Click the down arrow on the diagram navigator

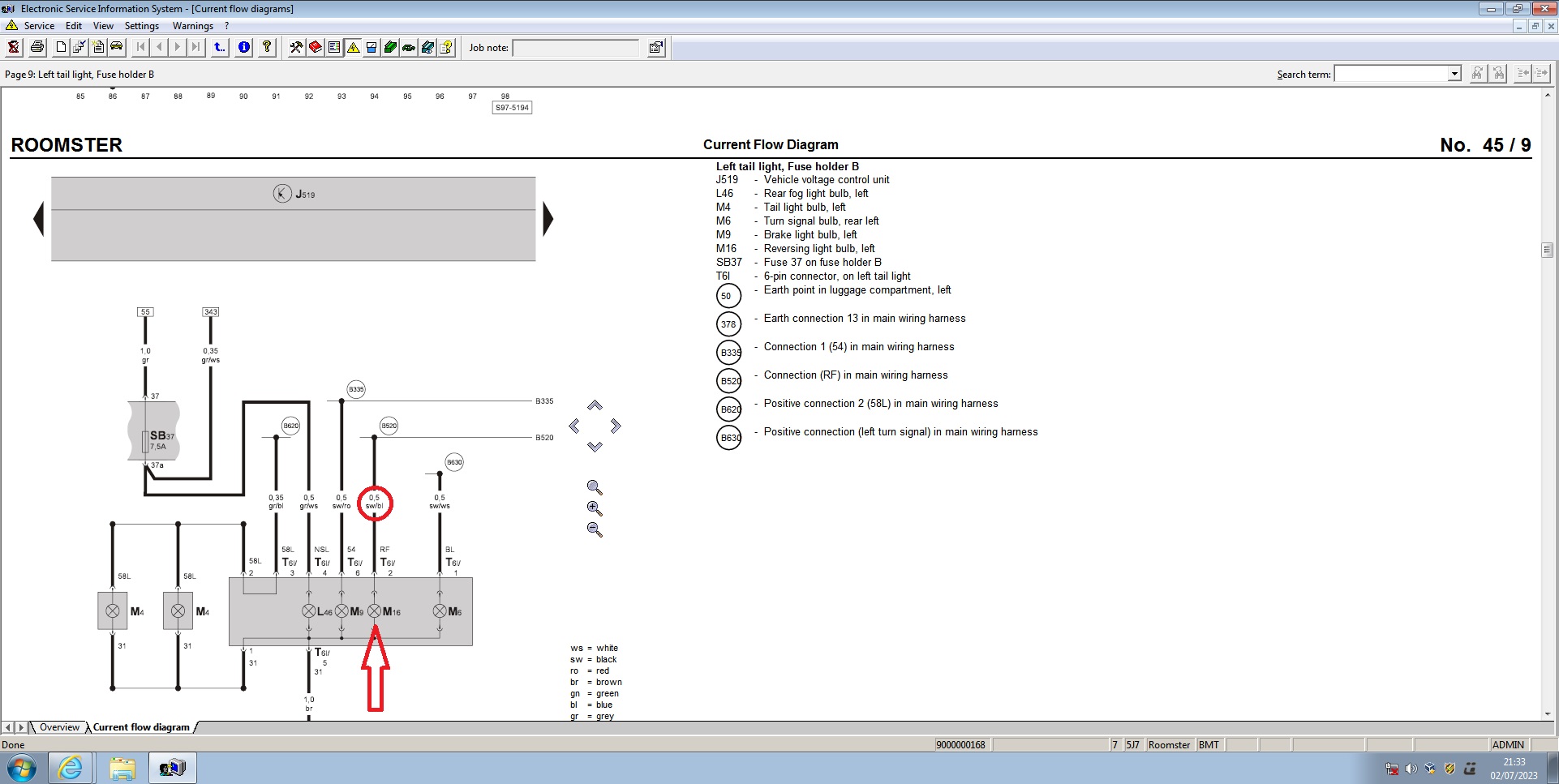pyautogui.click(x=595, y=445)
